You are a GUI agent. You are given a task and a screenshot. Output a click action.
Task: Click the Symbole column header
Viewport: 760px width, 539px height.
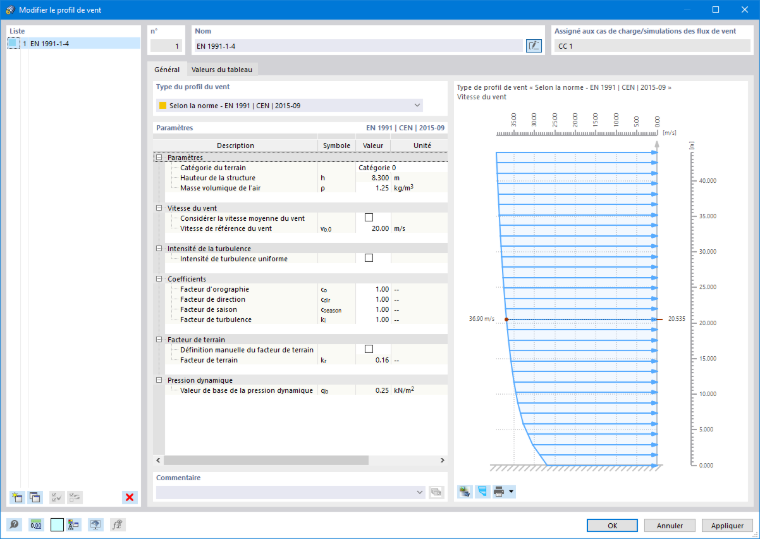[x=336, y=145]
